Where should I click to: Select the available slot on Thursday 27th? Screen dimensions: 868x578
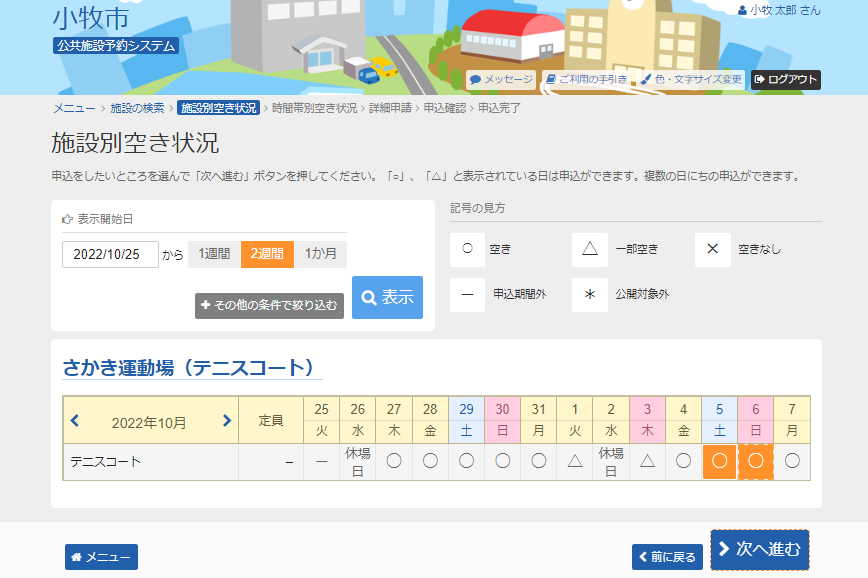[x=394, y=462]
